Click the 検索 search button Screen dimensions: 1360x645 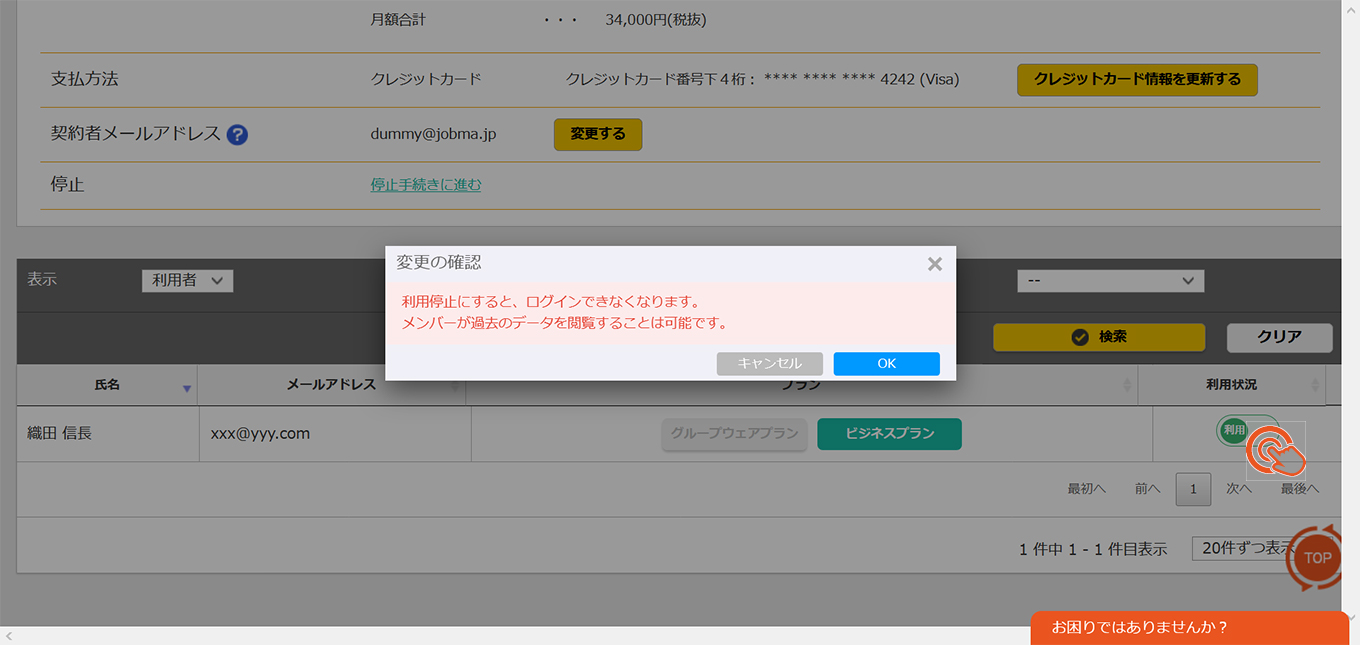[1099, 337]
